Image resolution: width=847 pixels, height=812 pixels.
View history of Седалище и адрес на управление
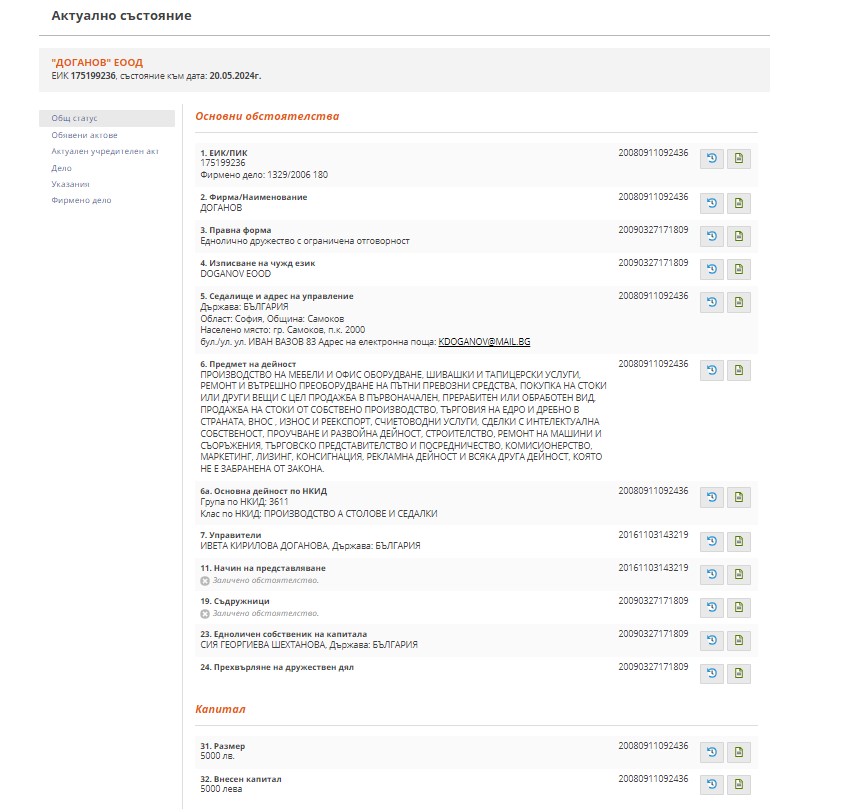click(711, 302)
